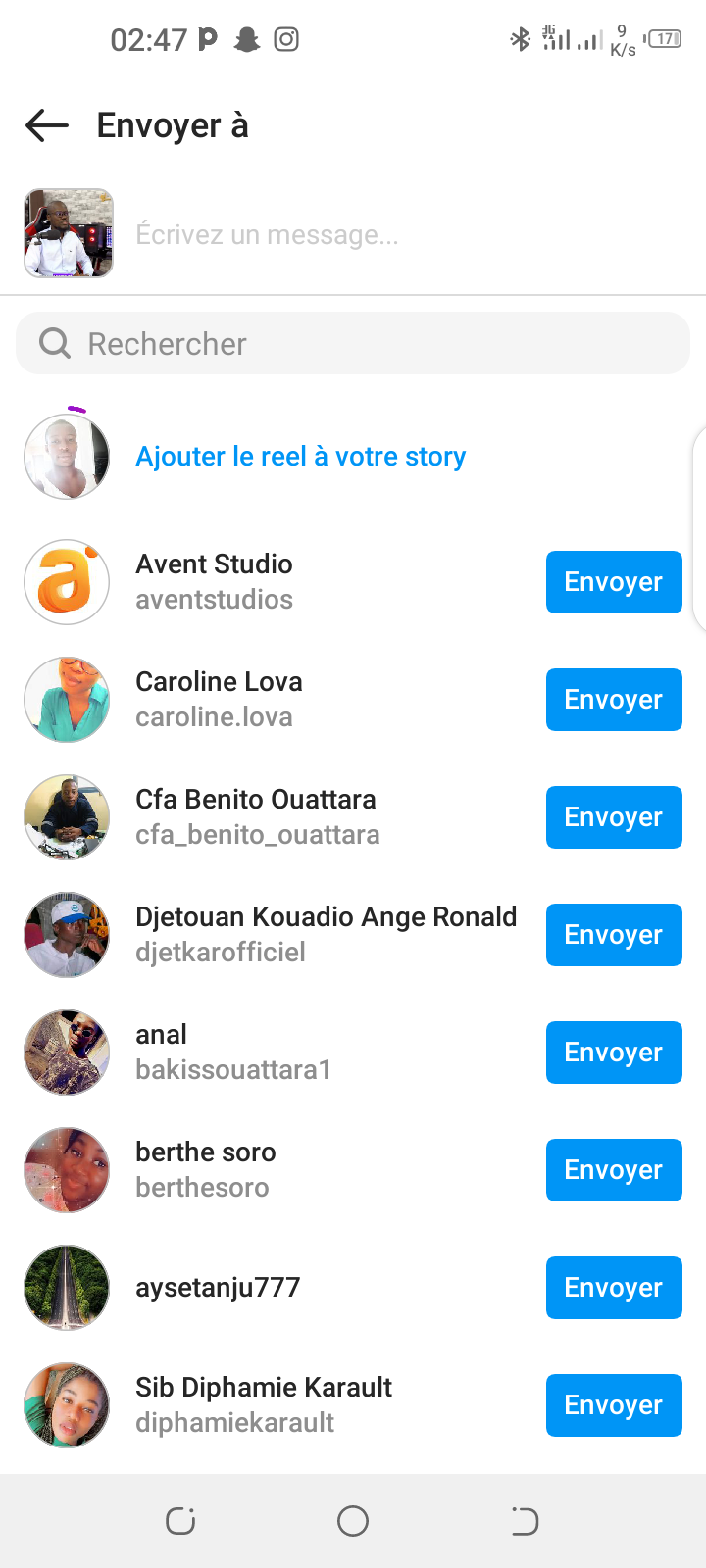Click Envoyer for bakissouattara1
This screenshot has height=1568, width=706.
[x=614, y=1053]
